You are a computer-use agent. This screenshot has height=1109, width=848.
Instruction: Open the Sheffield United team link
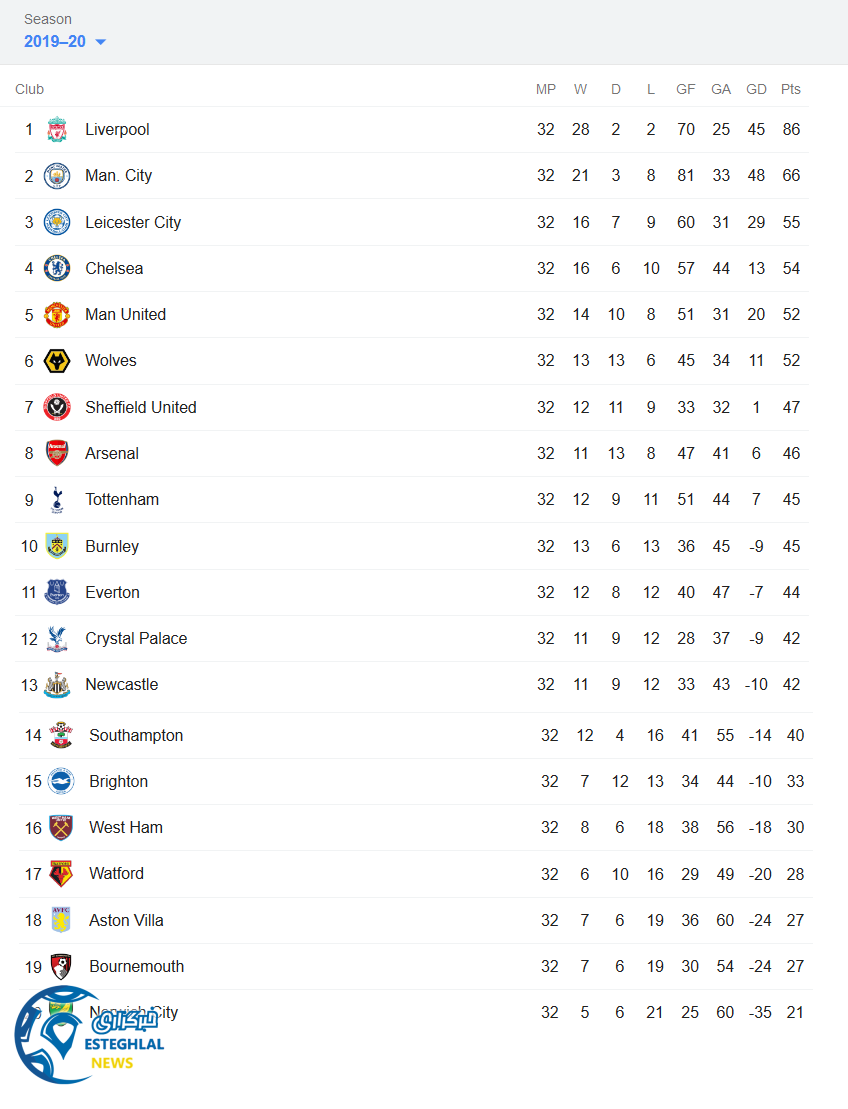pyautogui.click(x=140, y=408)
